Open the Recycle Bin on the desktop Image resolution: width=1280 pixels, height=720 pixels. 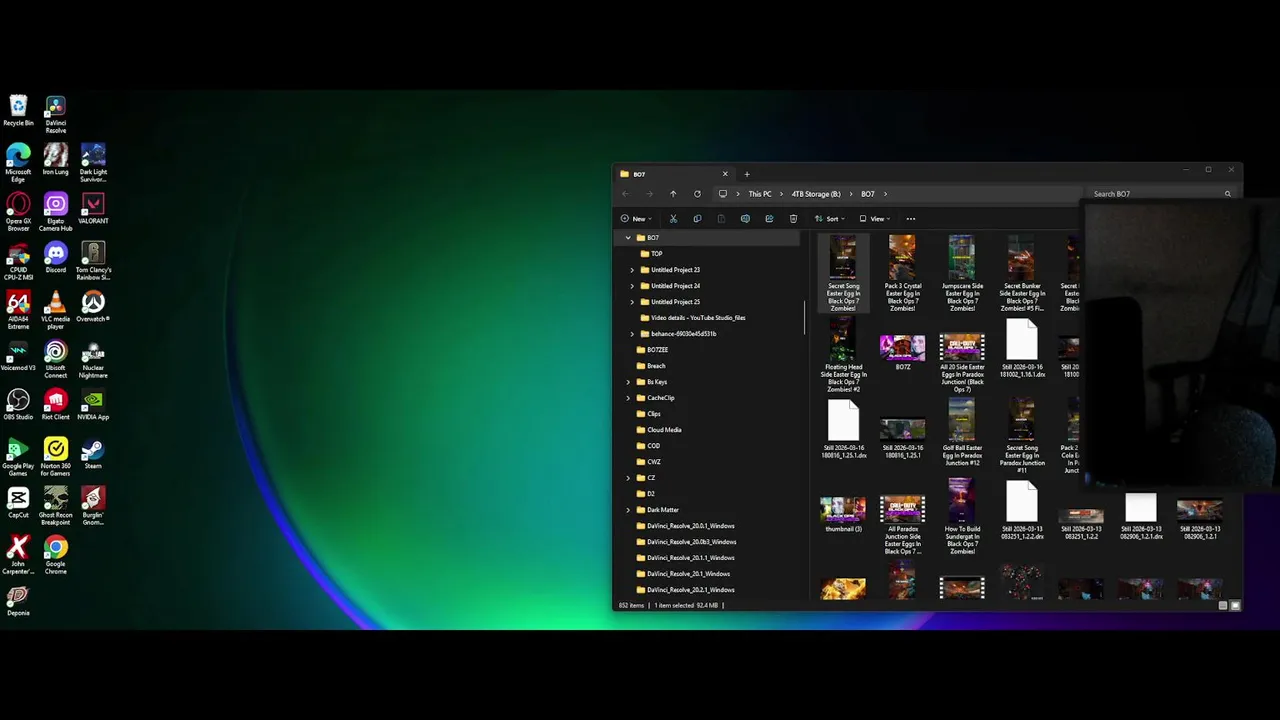click(x=18, y=112)
